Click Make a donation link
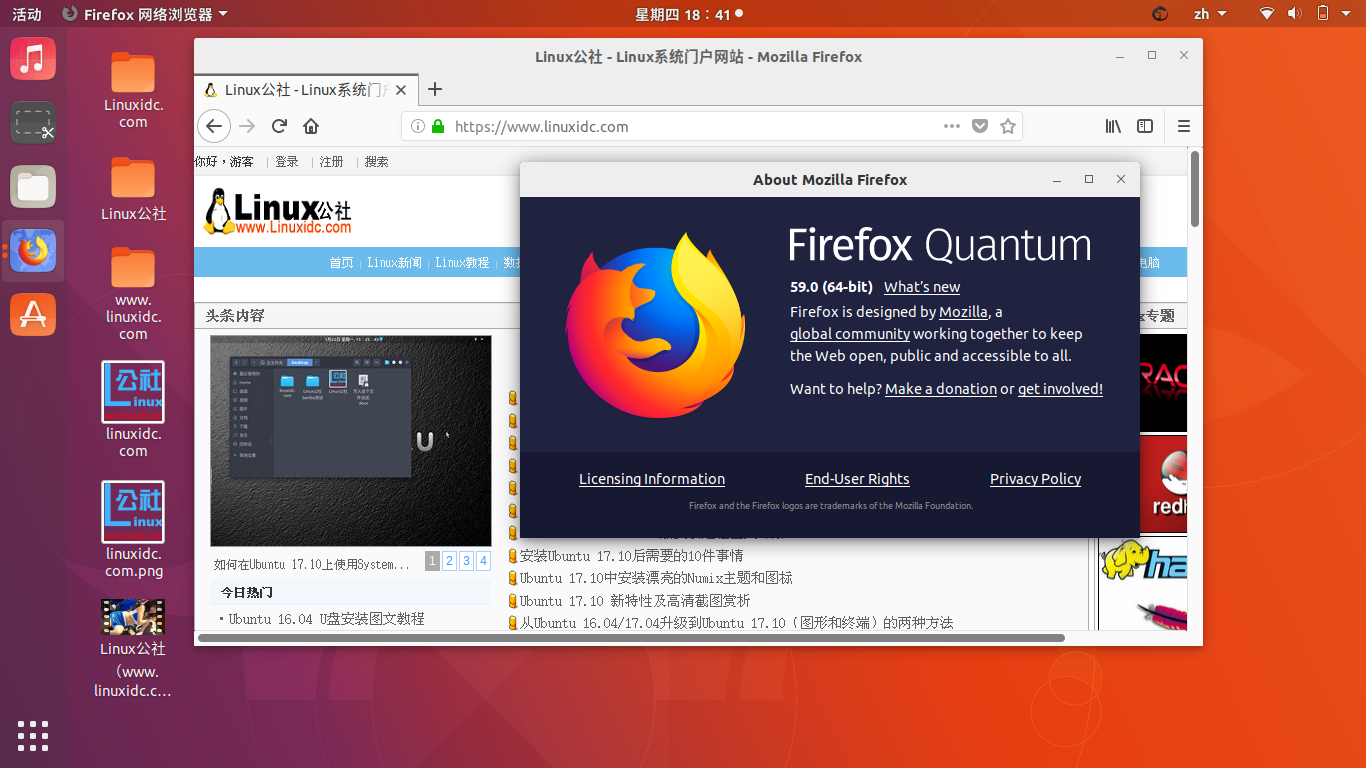Viewport: 1366px width, 768px height. click(941, 389)
